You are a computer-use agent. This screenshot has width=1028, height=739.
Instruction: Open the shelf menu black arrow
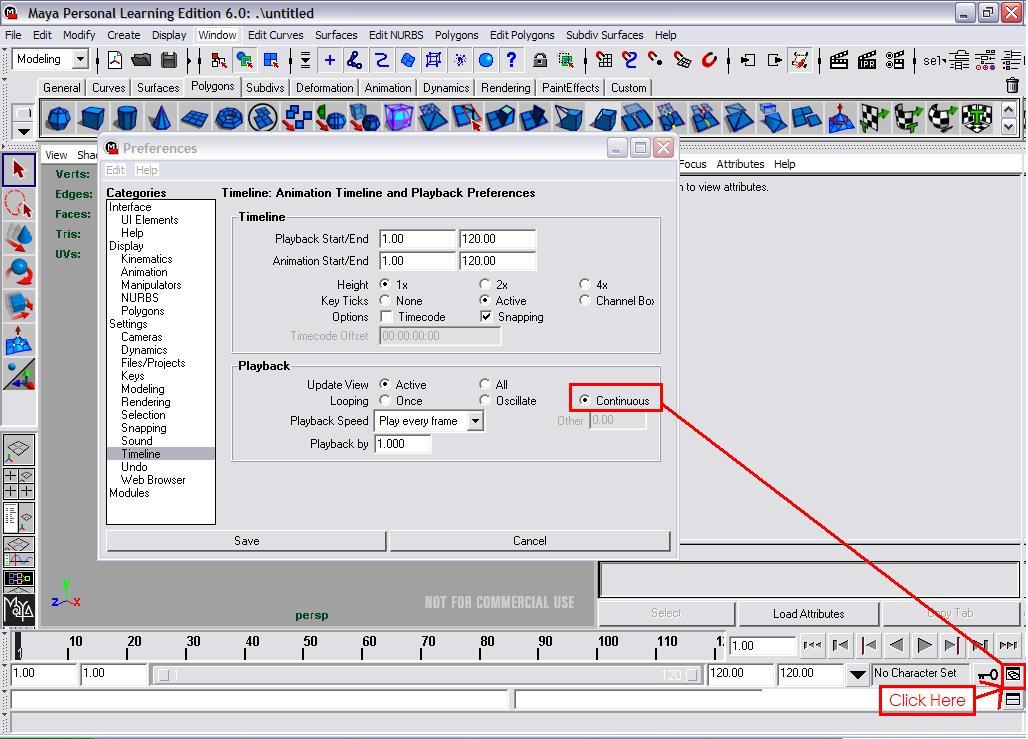coord(24,131)
